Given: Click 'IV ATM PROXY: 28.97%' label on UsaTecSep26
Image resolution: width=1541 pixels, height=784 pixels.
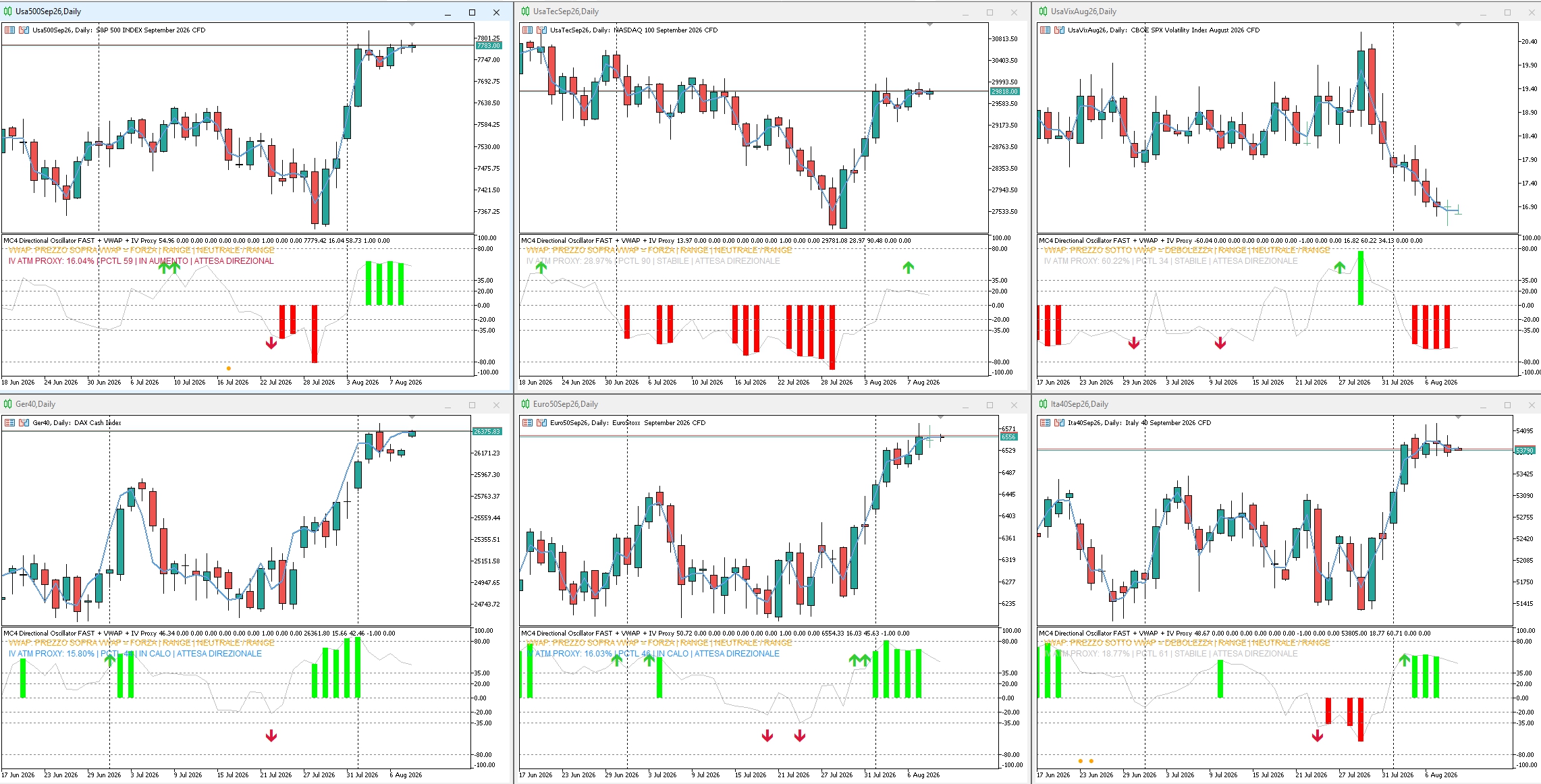Looking at the screenshot, I should 569,261.
